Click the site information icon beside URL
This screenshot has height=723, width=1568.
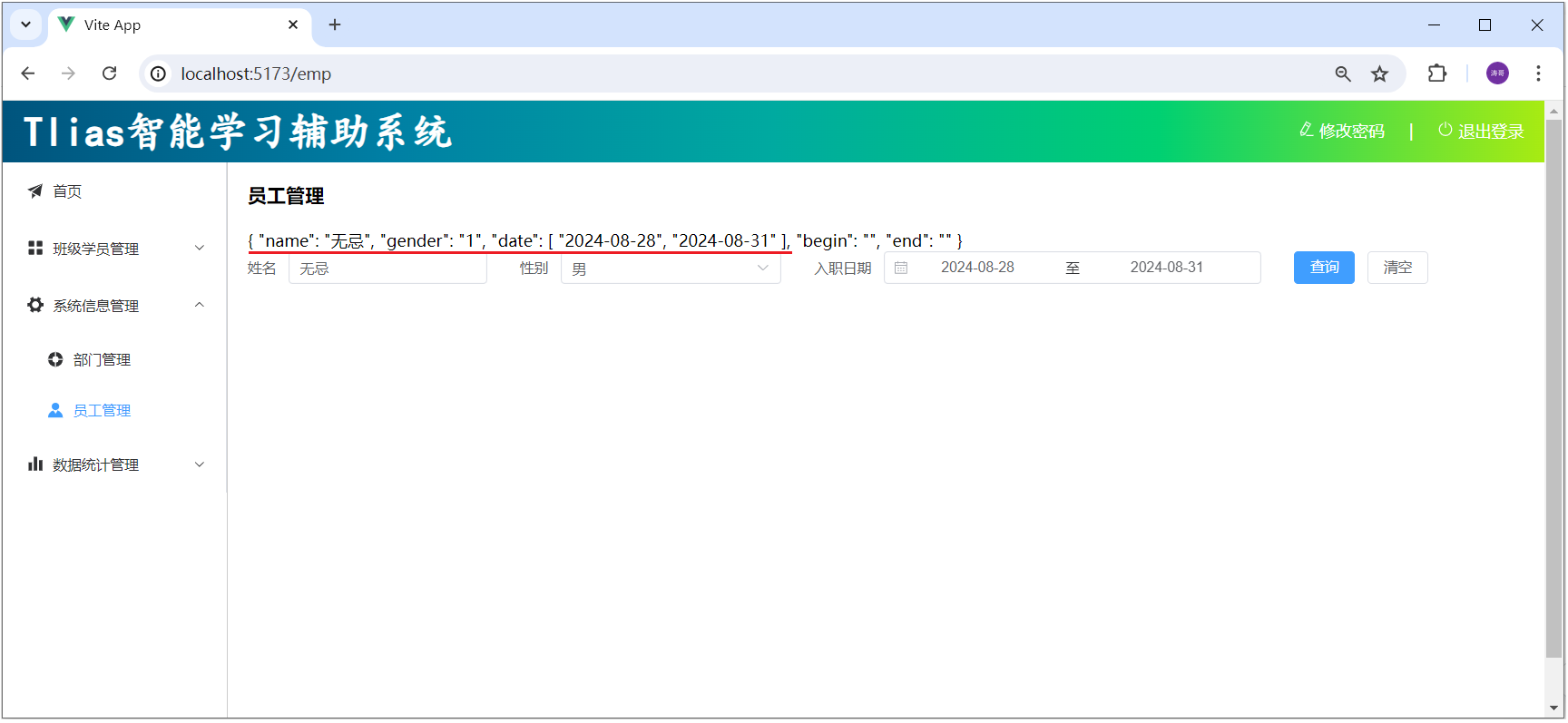click(x=159, y=73)
